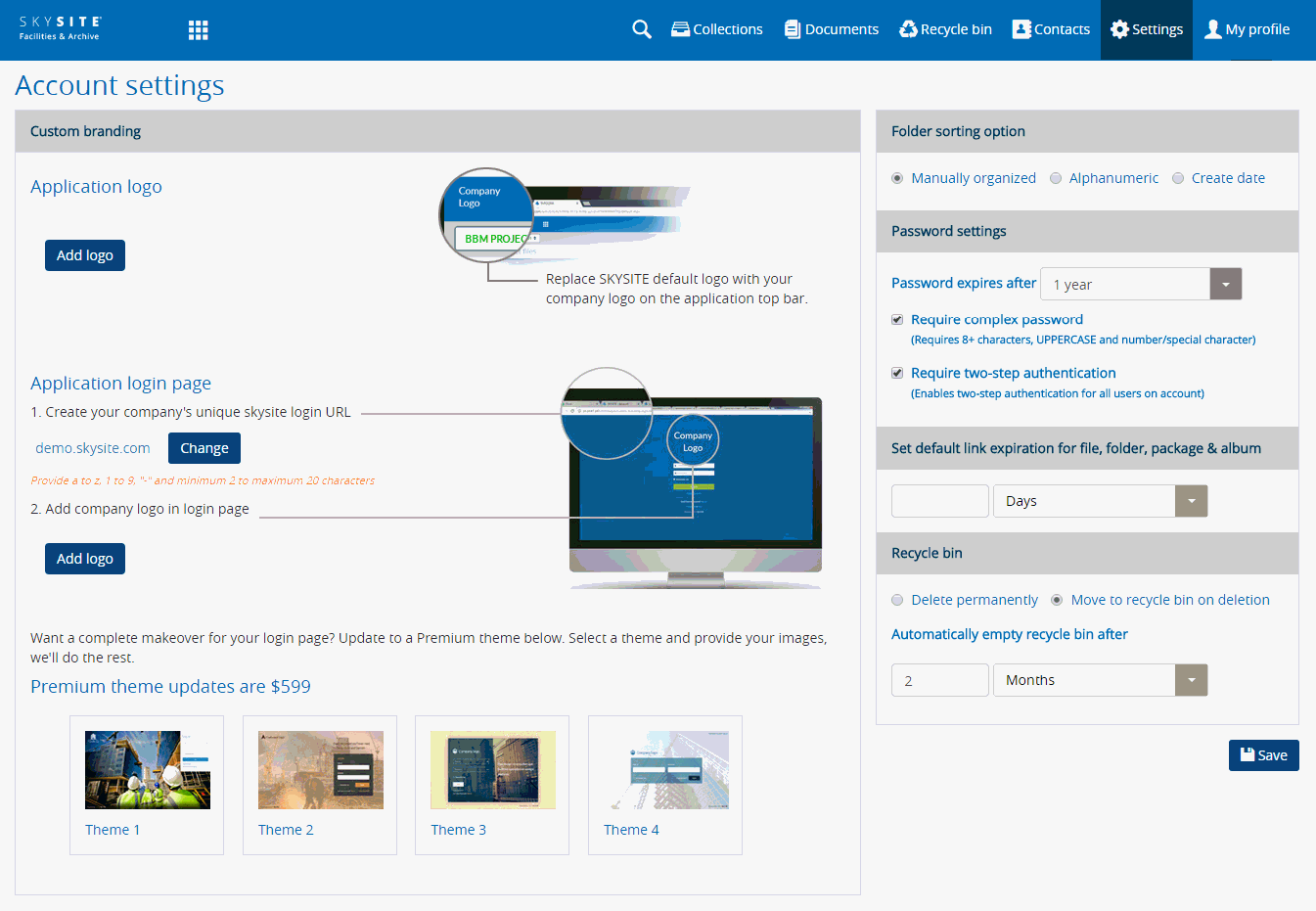1316x911 pixels.
Task: Navigate to Contacts in the top bar
Action: [x=1051, y=29]
